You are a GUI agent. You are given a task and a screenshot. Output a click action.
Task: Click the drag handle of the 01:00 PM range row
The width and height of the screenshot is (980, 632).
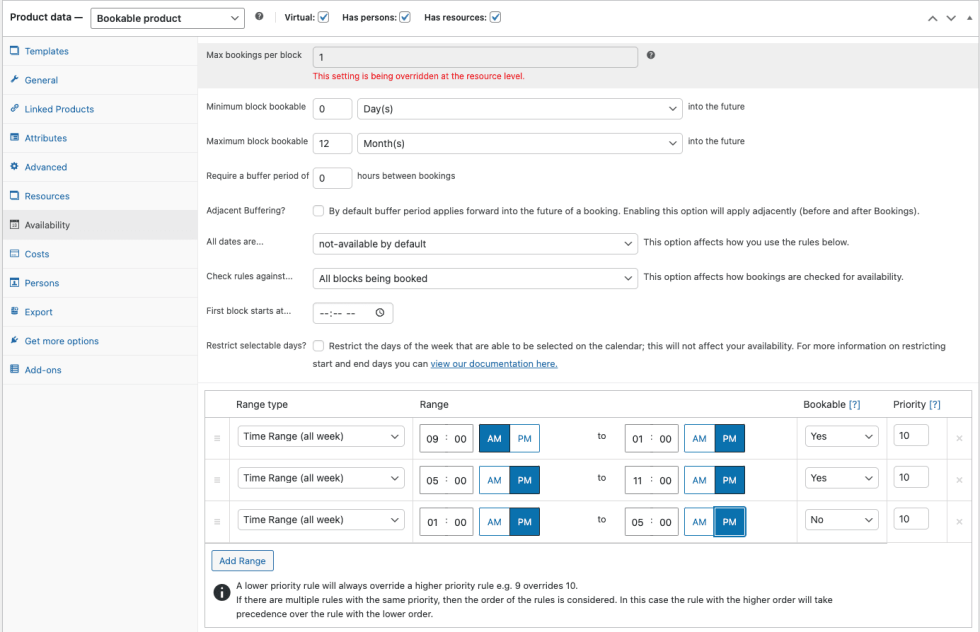(x=218, y=521)
